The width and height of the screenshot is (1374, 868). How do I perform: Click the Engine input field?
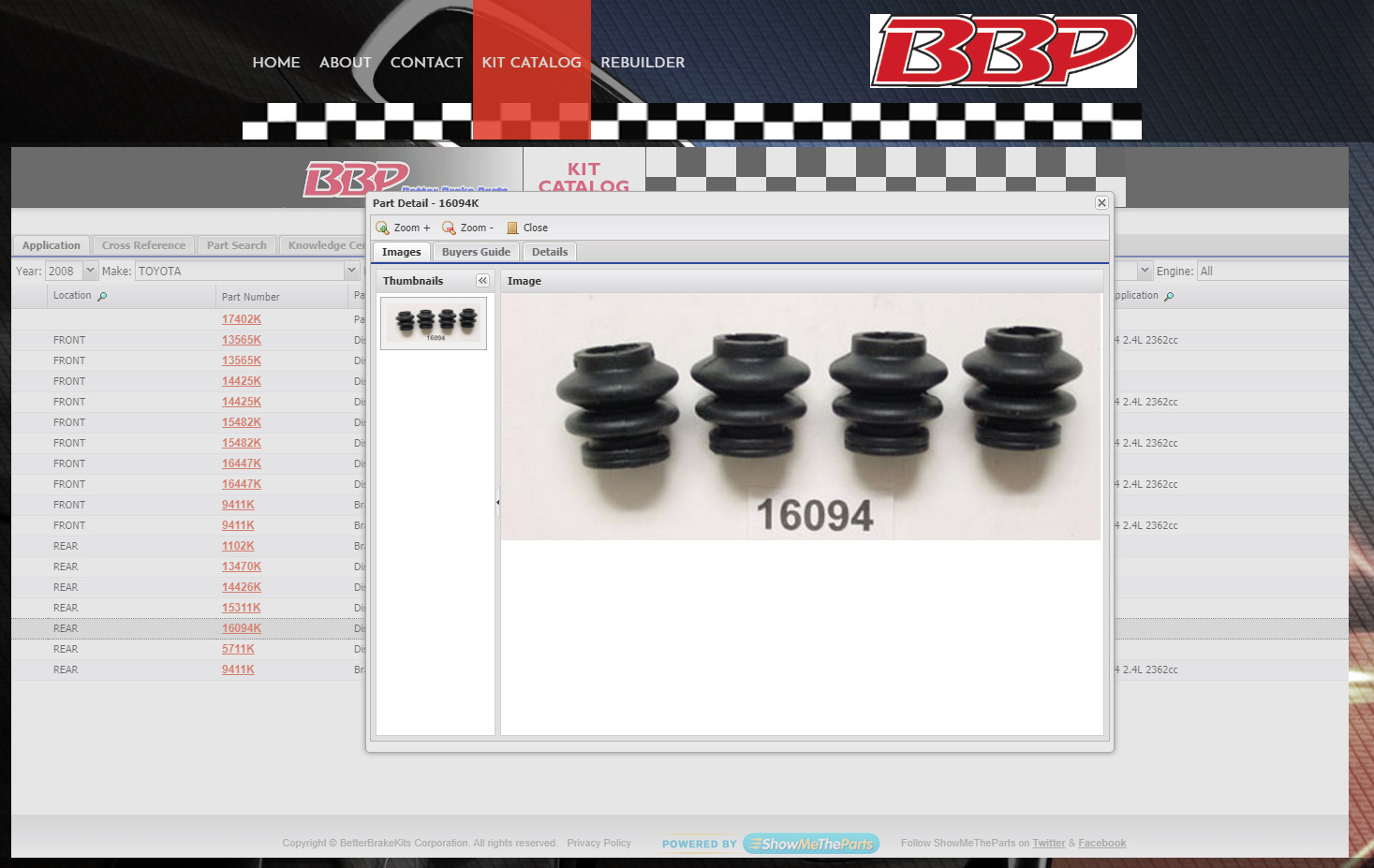click(1271, 271)
